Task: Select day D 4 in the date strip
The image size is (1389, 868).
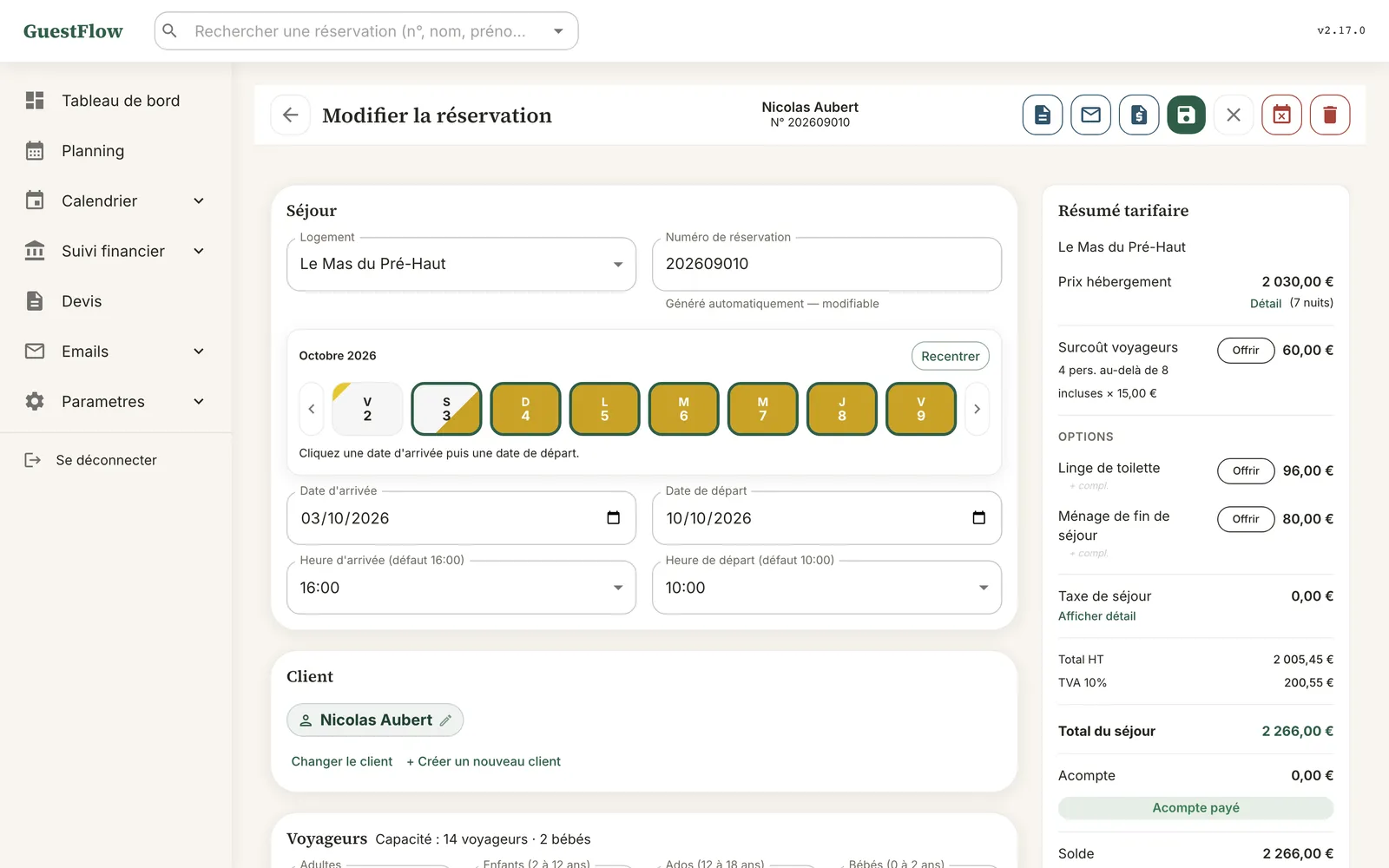Action: 525,409
